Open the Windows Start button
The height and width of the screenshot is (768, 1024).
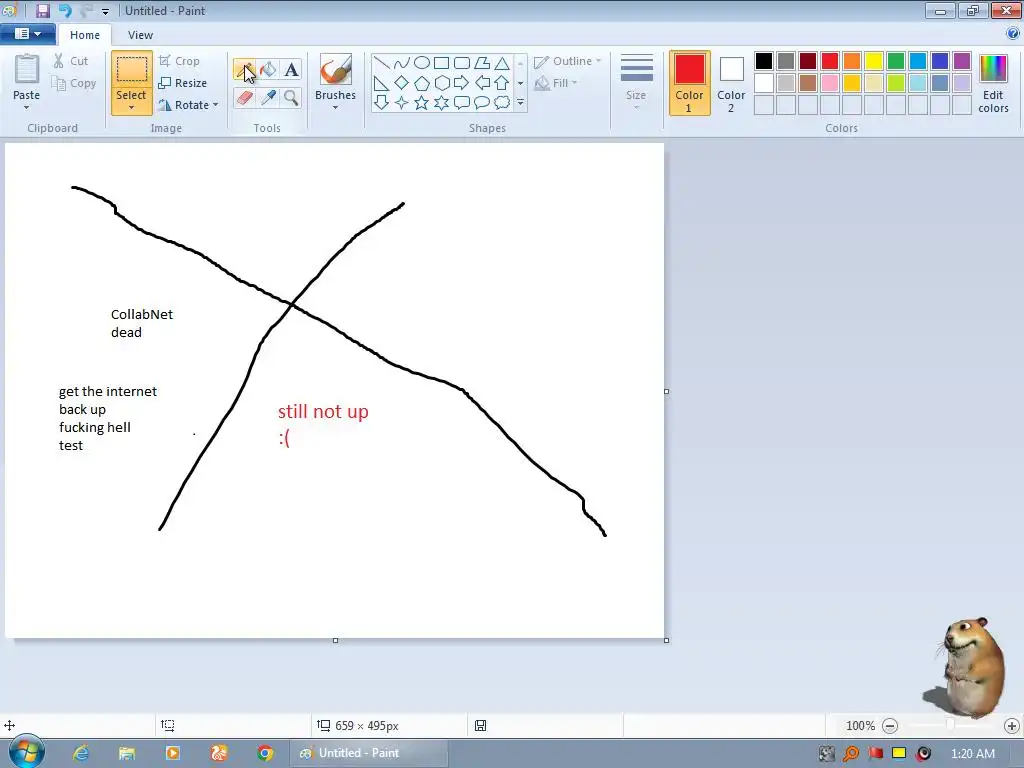click(x=27, y=752)
